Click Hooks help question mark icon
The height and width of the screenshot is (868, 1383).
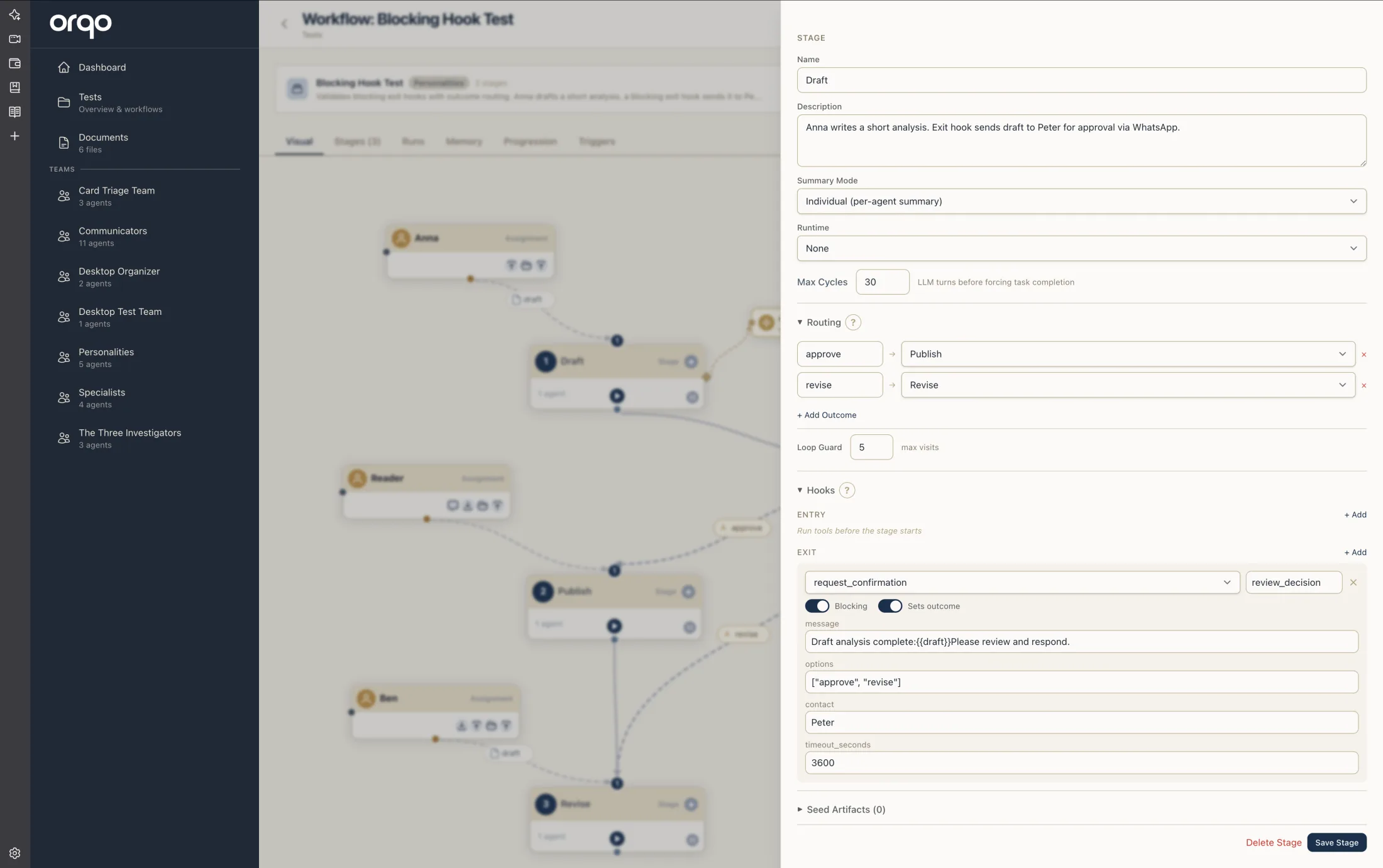[x=847, y=490]
